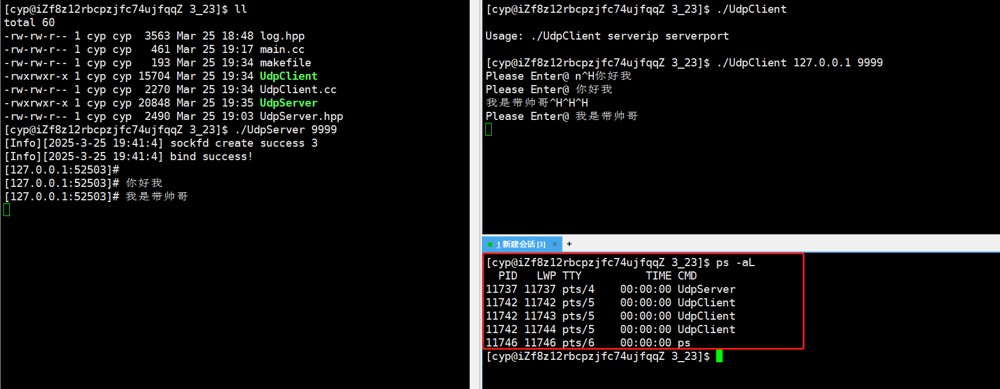Image resolution: width=1000 pixels, height=389 pixels.
Task: Click the 'total 60' line
Action: [x=29, y=22]
